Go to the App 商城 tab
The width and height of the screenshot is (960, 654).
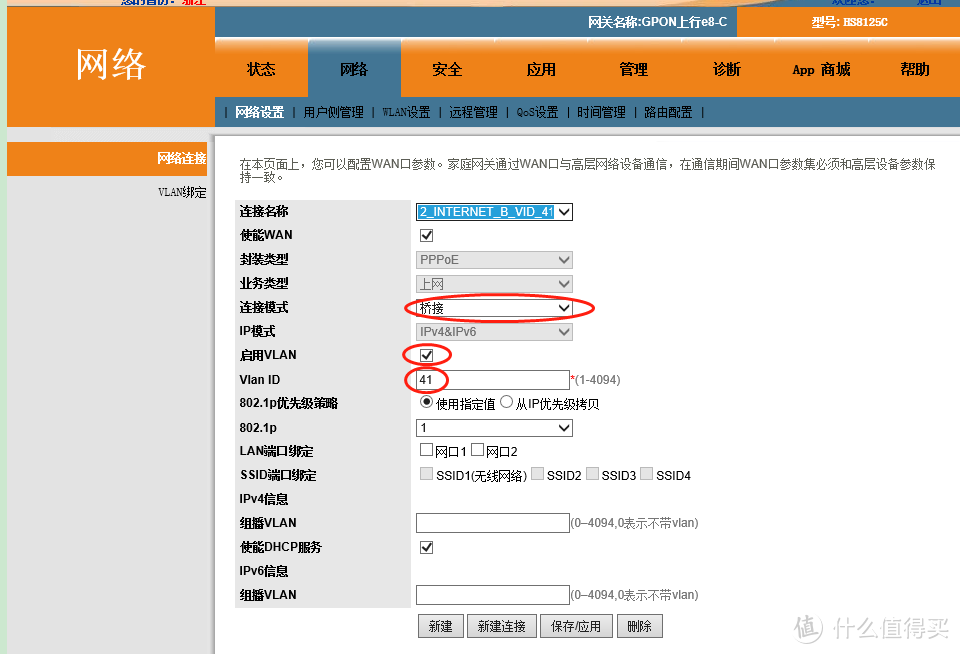pyautogui.click(x=820, y=69)
